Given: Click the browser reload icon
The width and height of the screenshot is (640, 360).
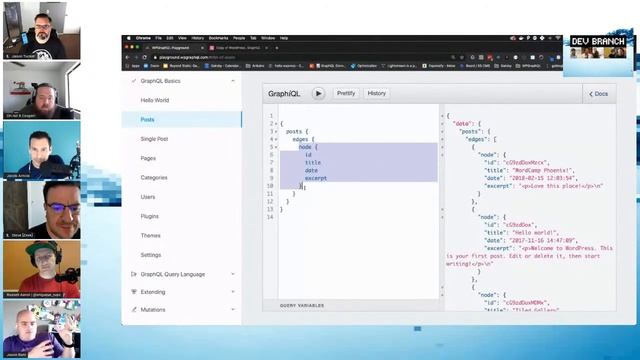Looking at the screenshot, I should 144,58.
